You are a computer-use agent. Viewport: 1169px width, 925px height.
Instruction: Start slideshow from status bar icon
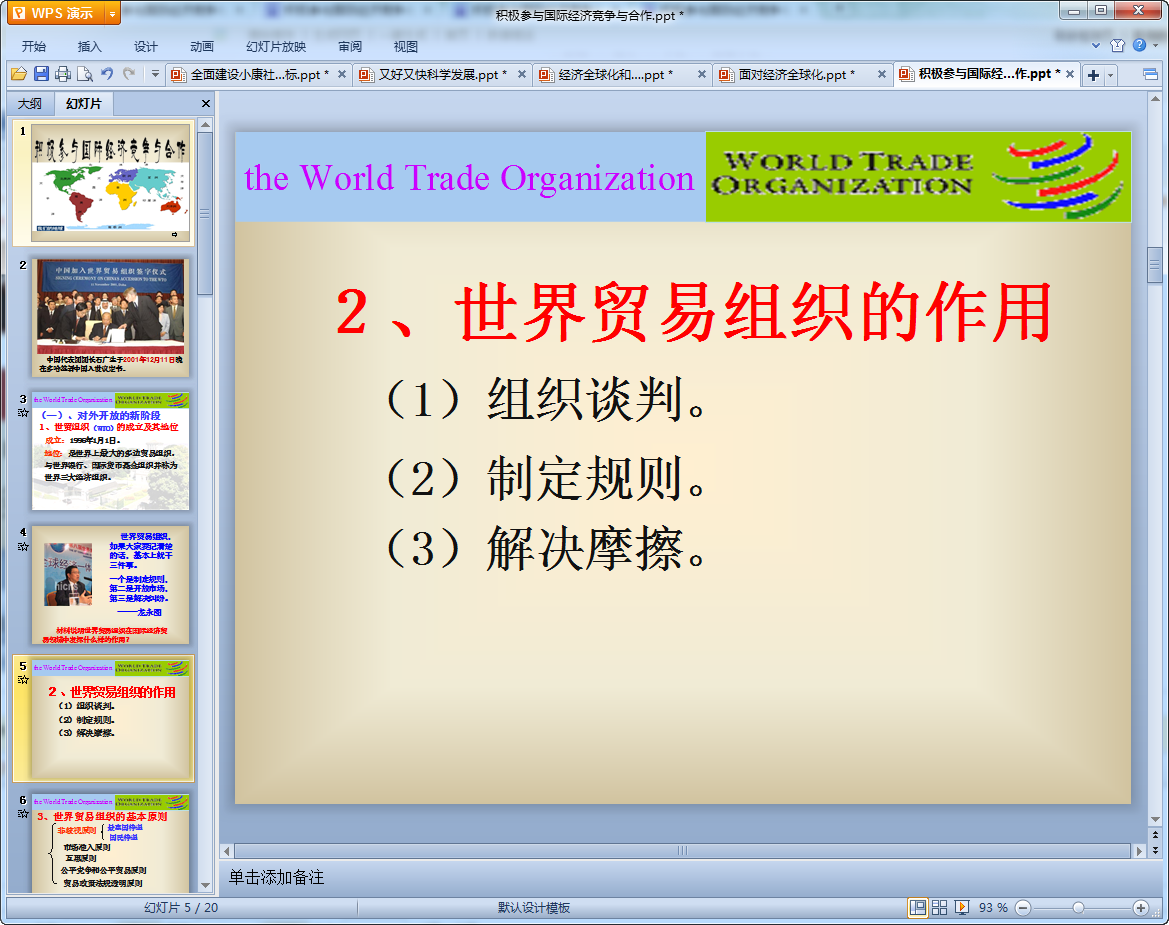962,907
